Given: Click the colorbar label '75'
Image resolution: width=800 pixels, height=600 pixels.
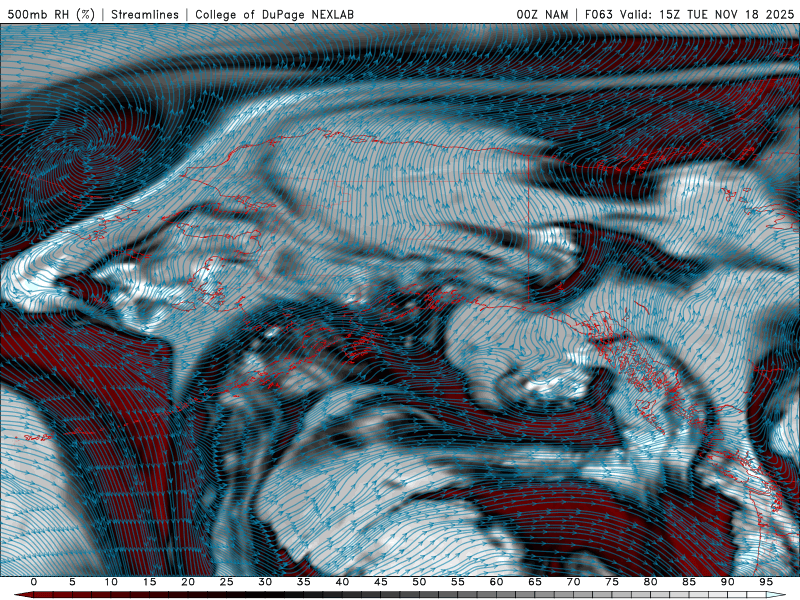Looking at the screenshot, I should point(612,582).
